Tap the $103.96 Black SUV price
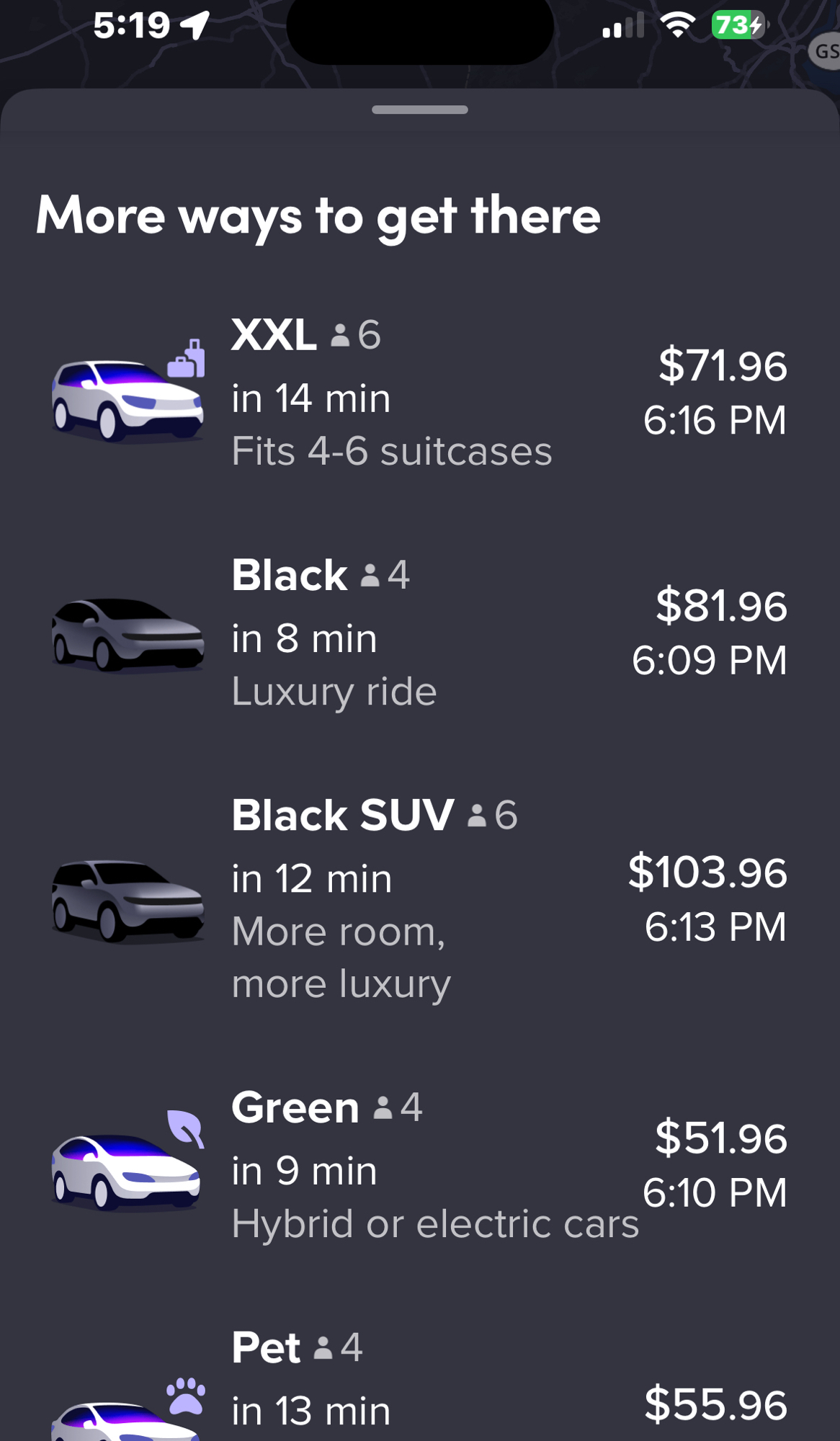The width and height of the screenshot is (840, 1441). coord(707,873)
